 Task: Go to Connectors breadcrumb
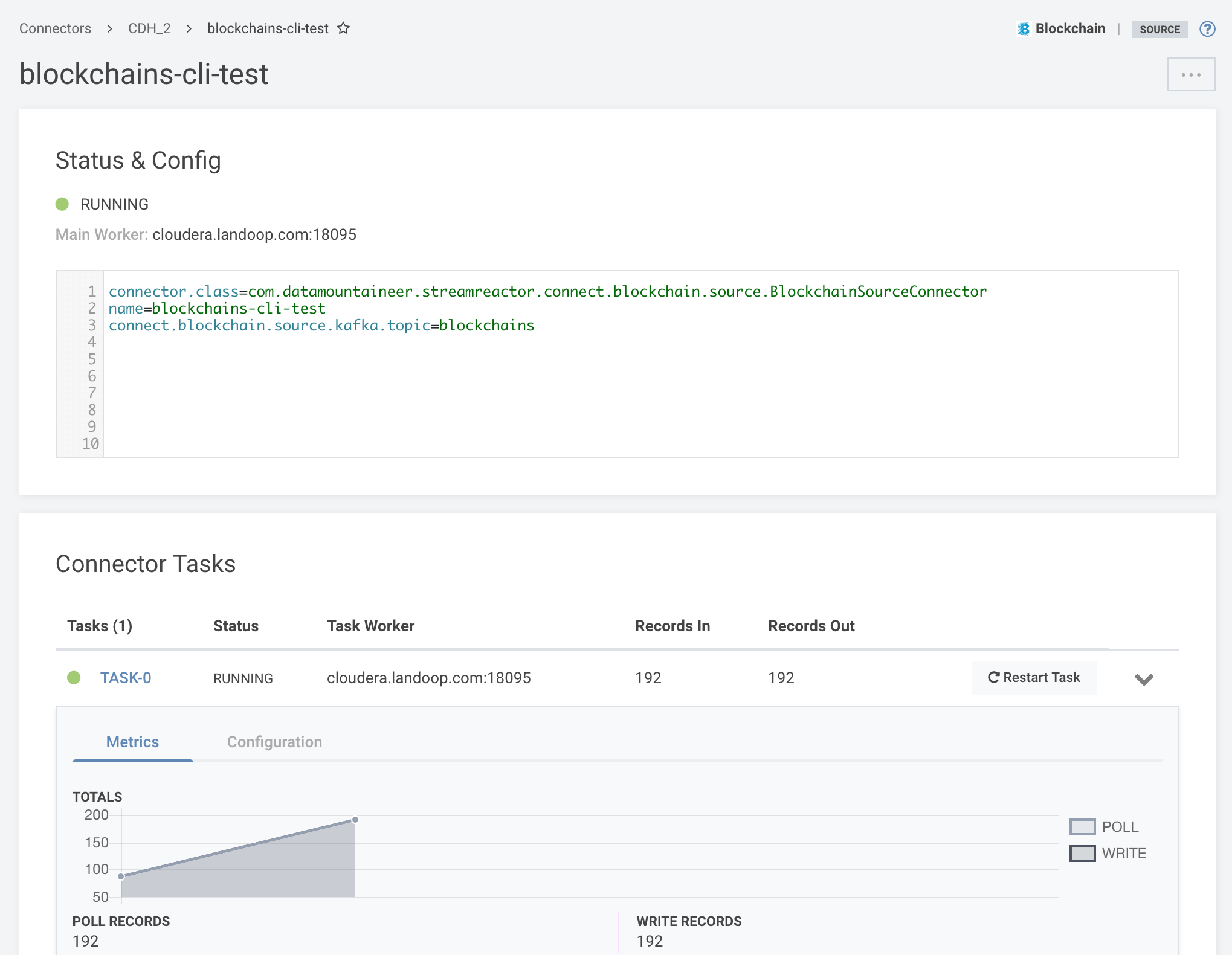(x=55, y=28)
